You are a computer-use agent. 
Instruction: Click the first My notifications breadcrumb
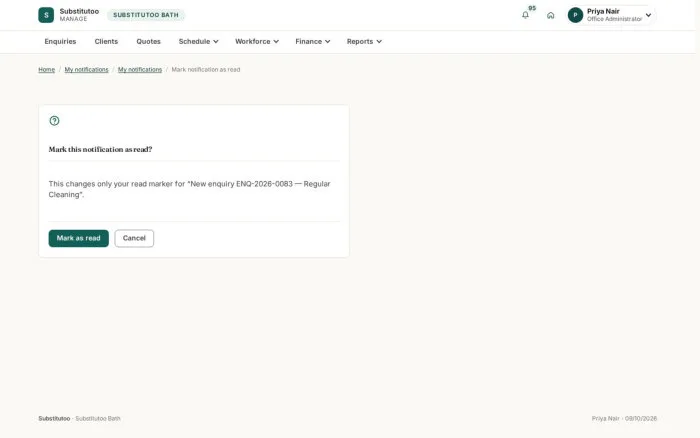[x=87, y=70]
